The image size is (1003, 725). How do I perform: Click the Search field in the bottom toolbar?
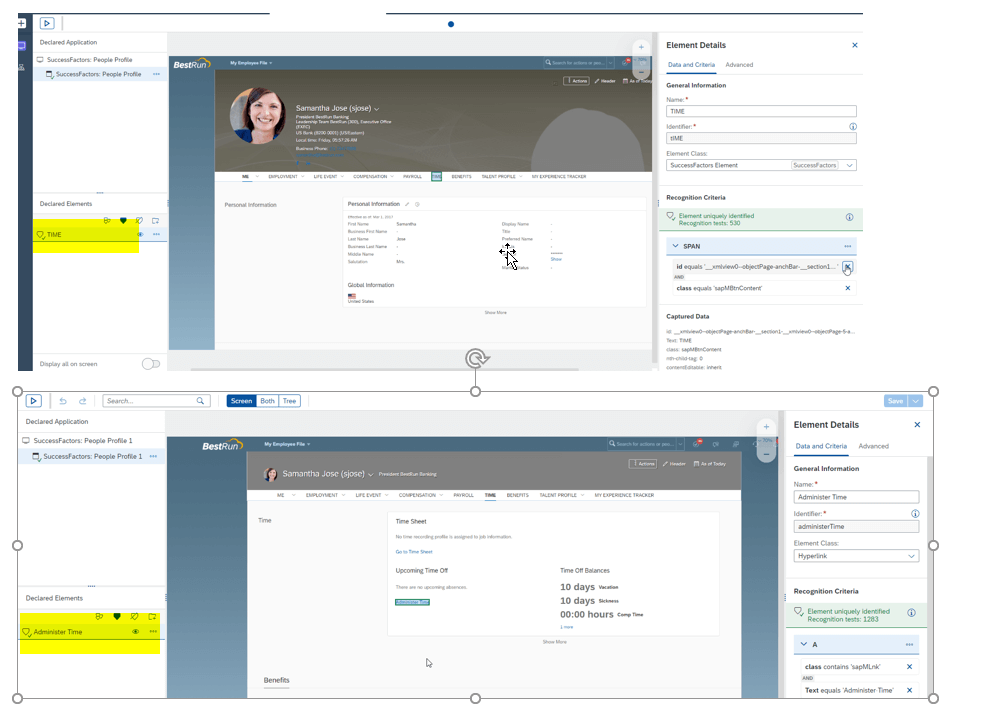157,401
